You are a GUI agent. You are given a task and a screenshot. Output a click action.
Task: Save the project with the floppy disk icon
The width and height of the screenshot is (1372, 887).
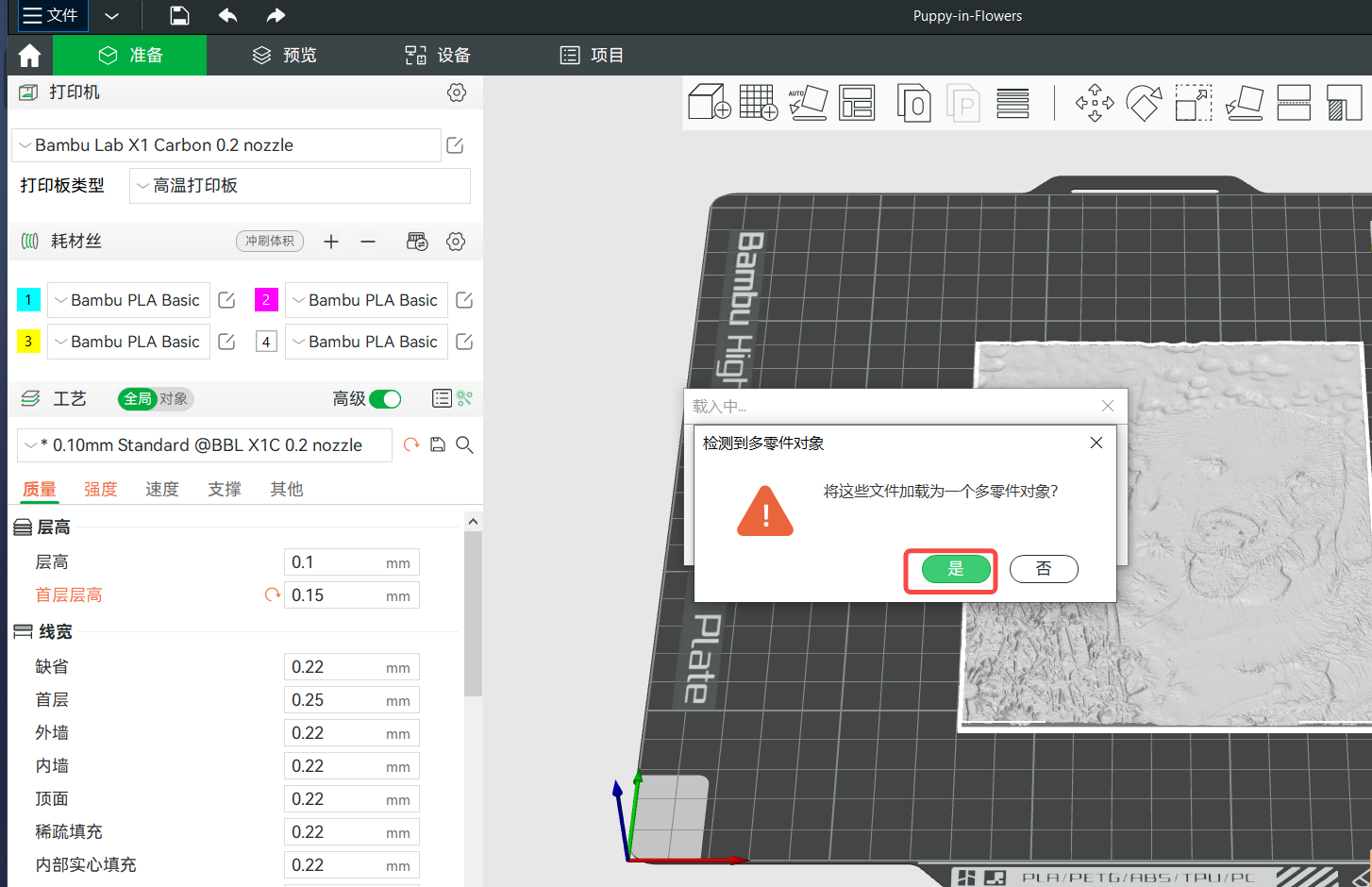(179, 15)
